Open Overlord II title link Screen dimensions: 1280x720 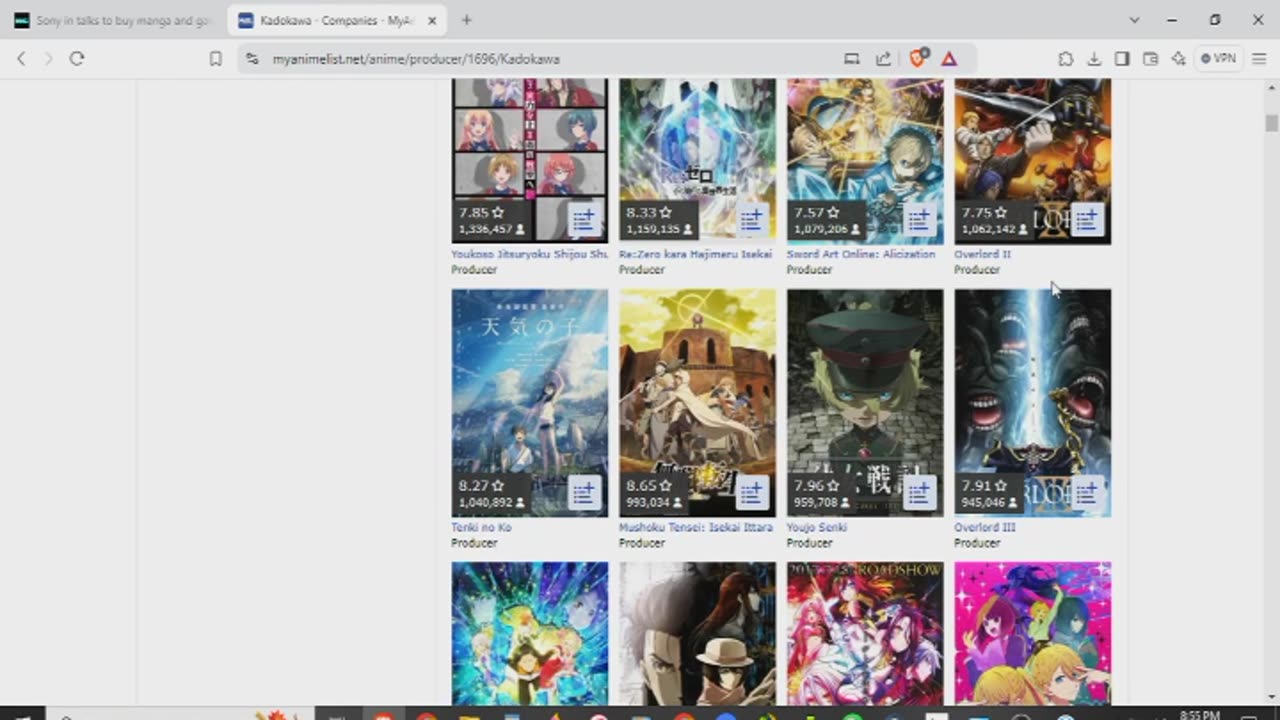click(x=982, y=254)
